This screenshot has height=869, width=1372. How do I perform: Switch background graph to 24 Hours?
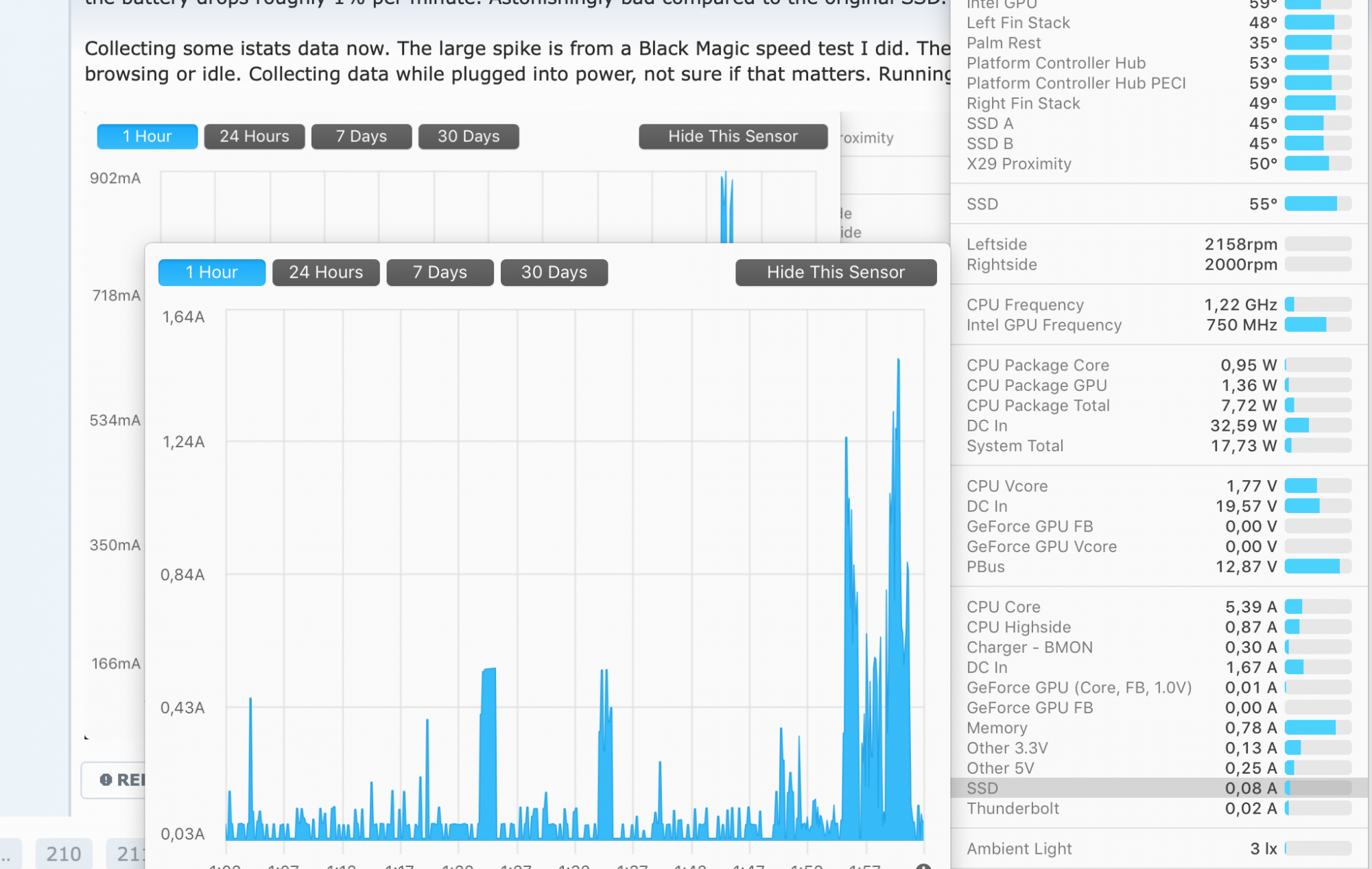(254, 136)
